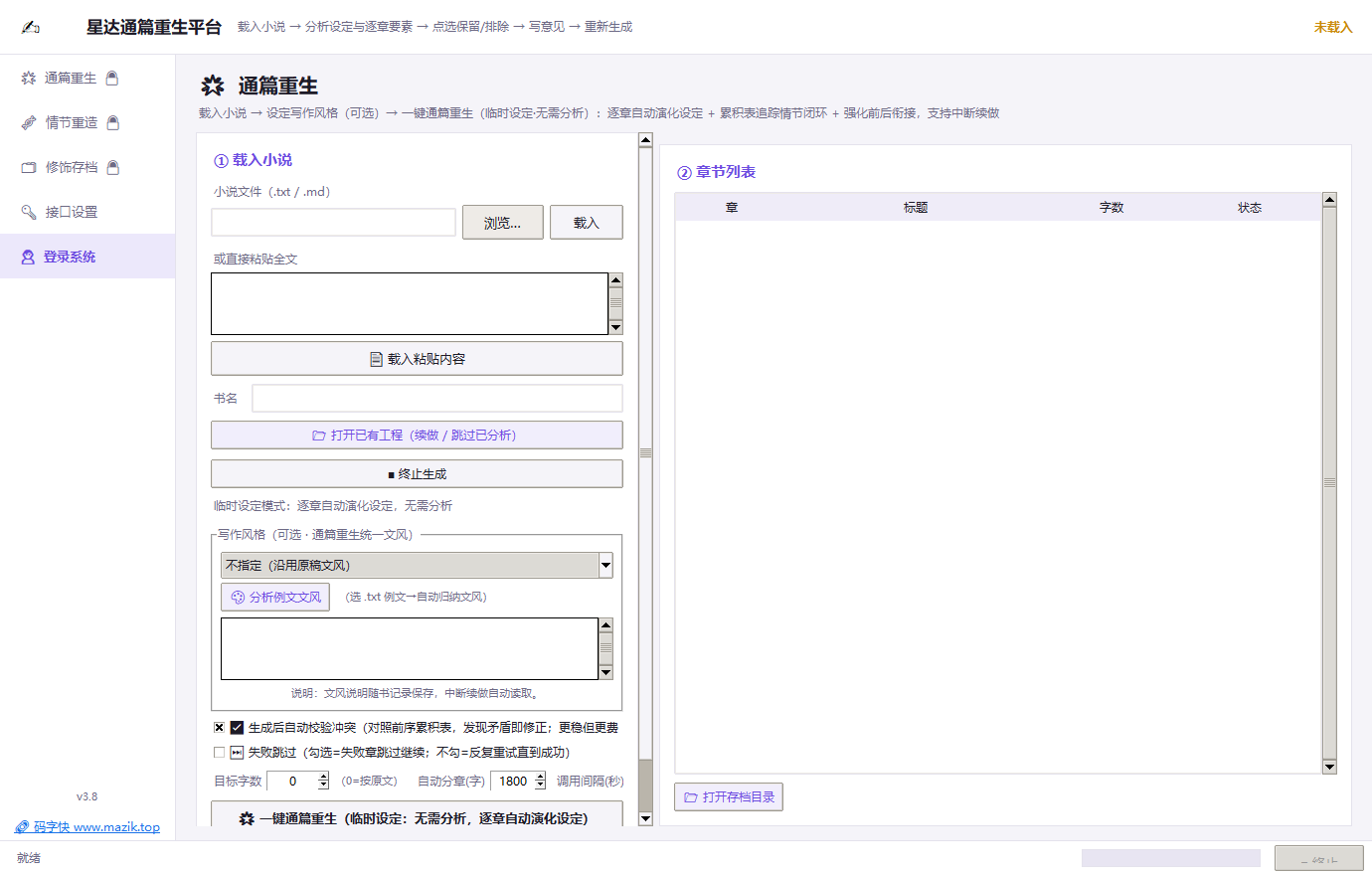Click the 小说文件 path input field
Image resolution: width=1372 pixels, height=875 pixels.
333,223
